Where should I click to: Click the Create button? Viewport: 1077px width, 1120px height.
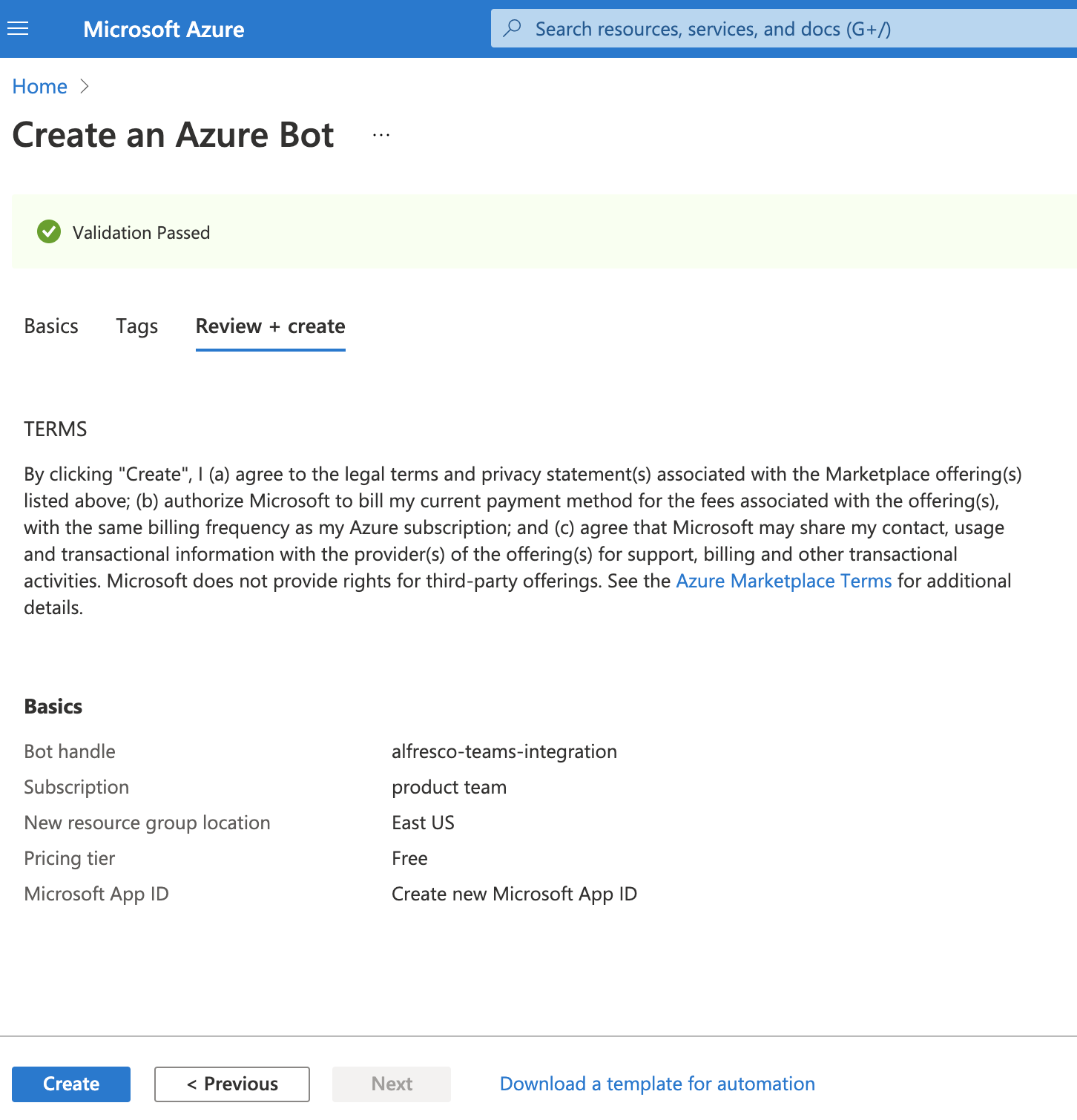[71, 1084]
